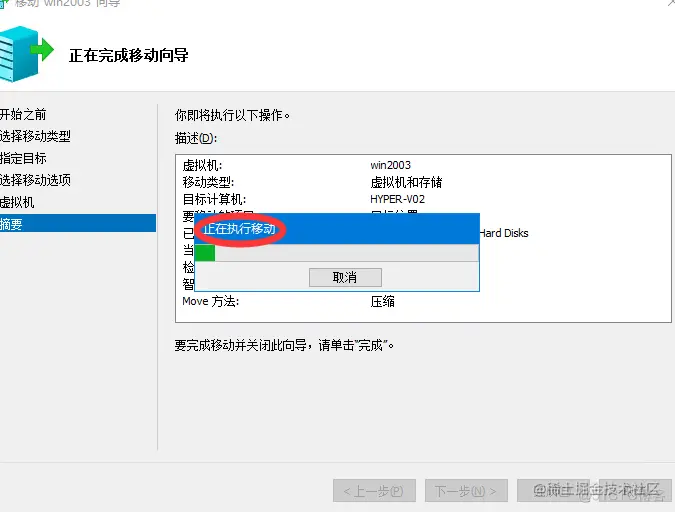Click the 要完成移动并关闭此向导 instruction text
The width and height of the screenshot is (675, 512).
coord(284,345)
